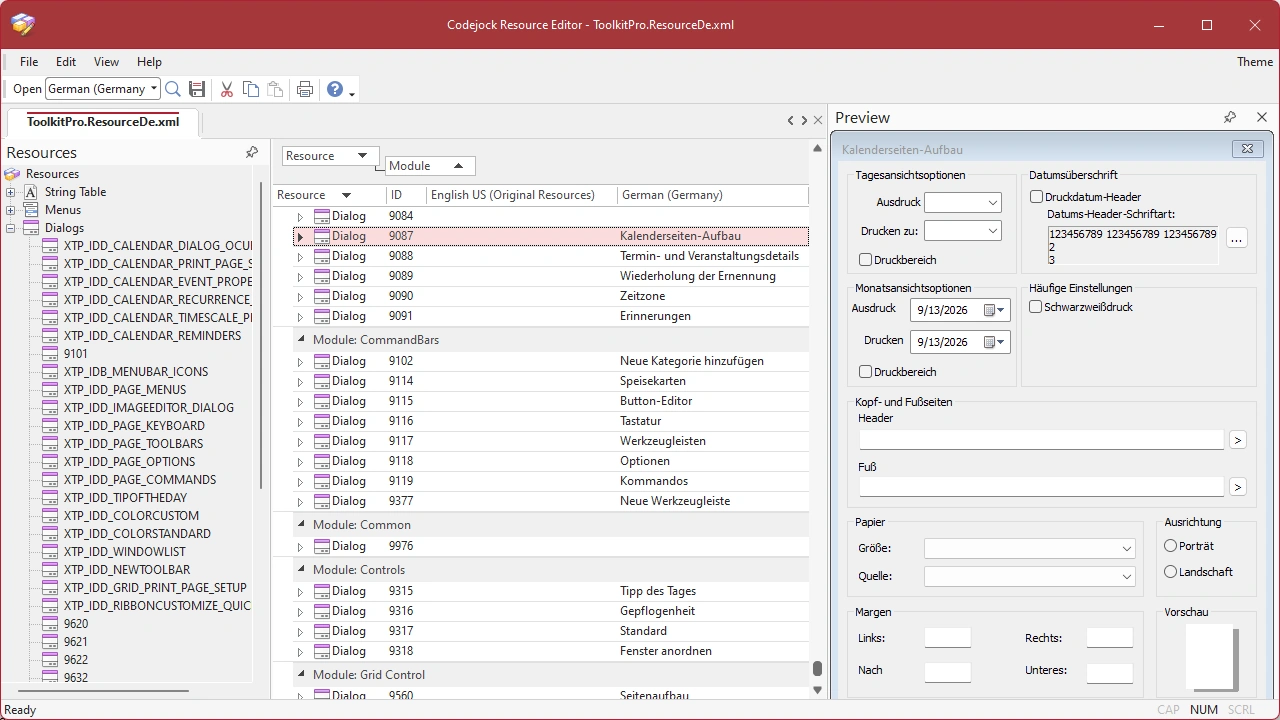Open the Help menu

click(x=149, y=62)
